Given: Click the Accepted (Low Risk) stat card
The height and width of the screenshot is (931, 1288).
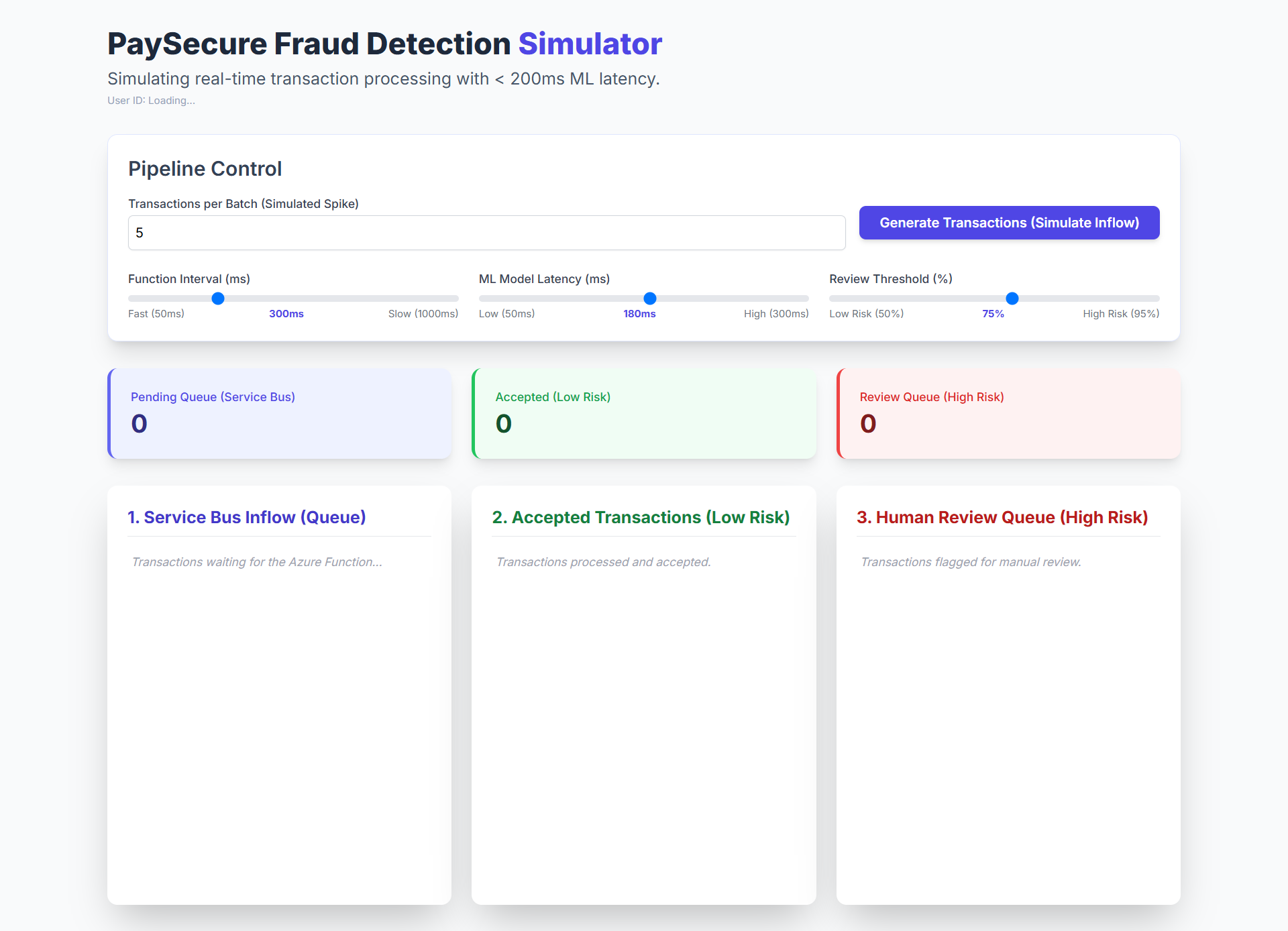Looking at the screenshot, I should click(644, 413).
